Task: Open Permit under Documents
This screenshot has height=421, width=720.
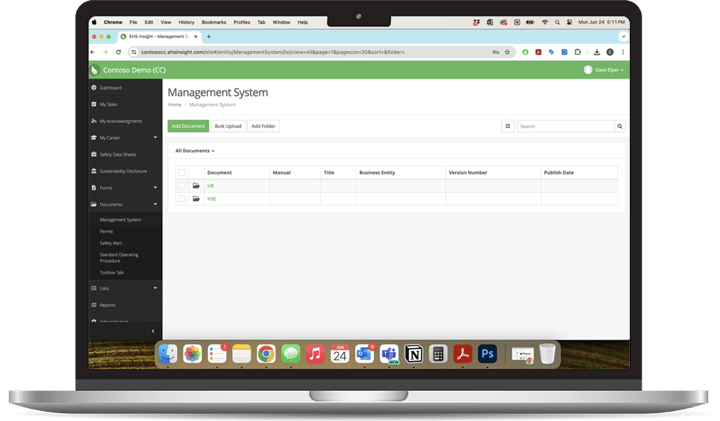Action: point(106,231)
